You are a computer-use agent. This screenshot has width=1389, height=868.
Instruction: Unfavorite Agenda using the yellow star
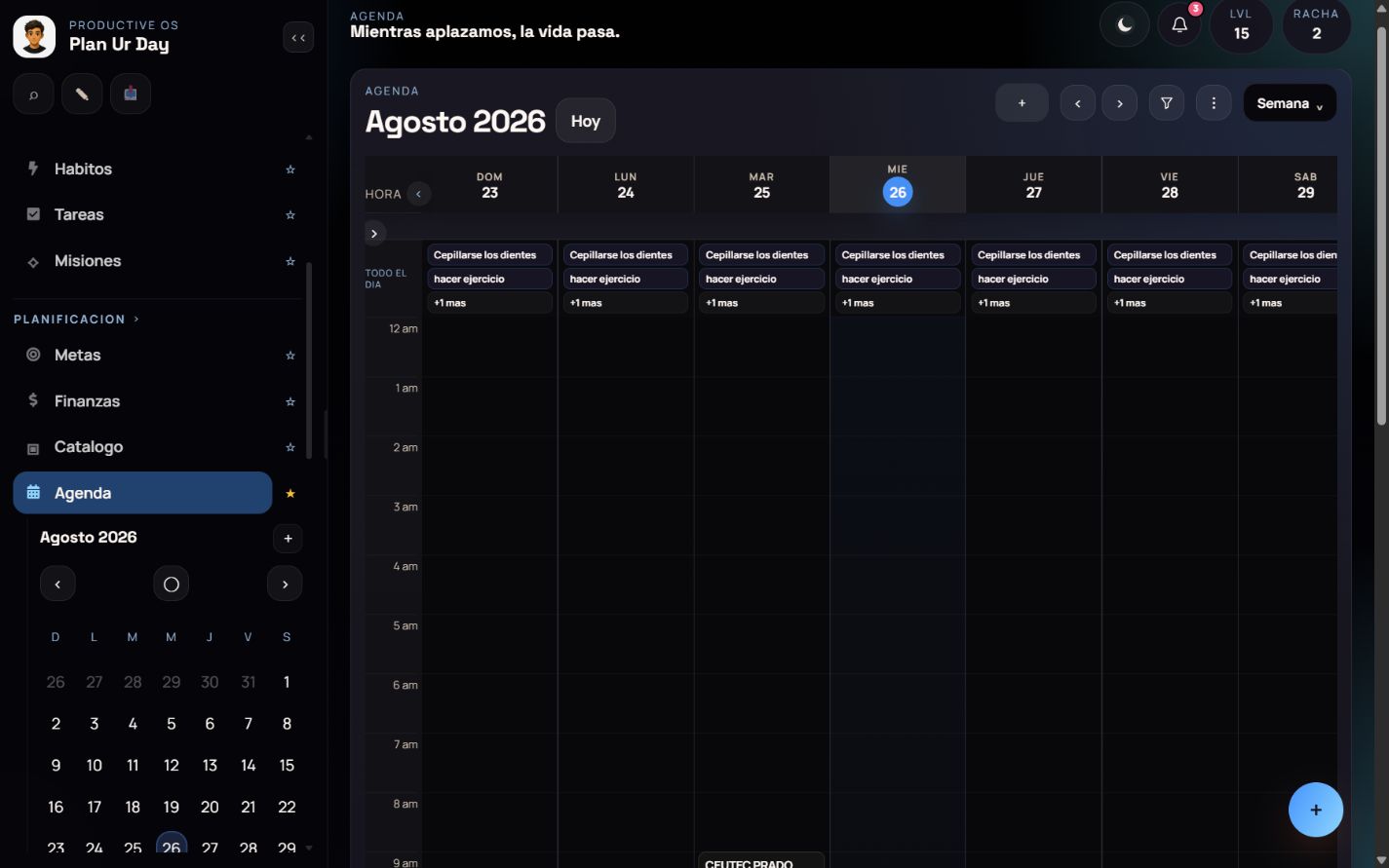(289, 494)
